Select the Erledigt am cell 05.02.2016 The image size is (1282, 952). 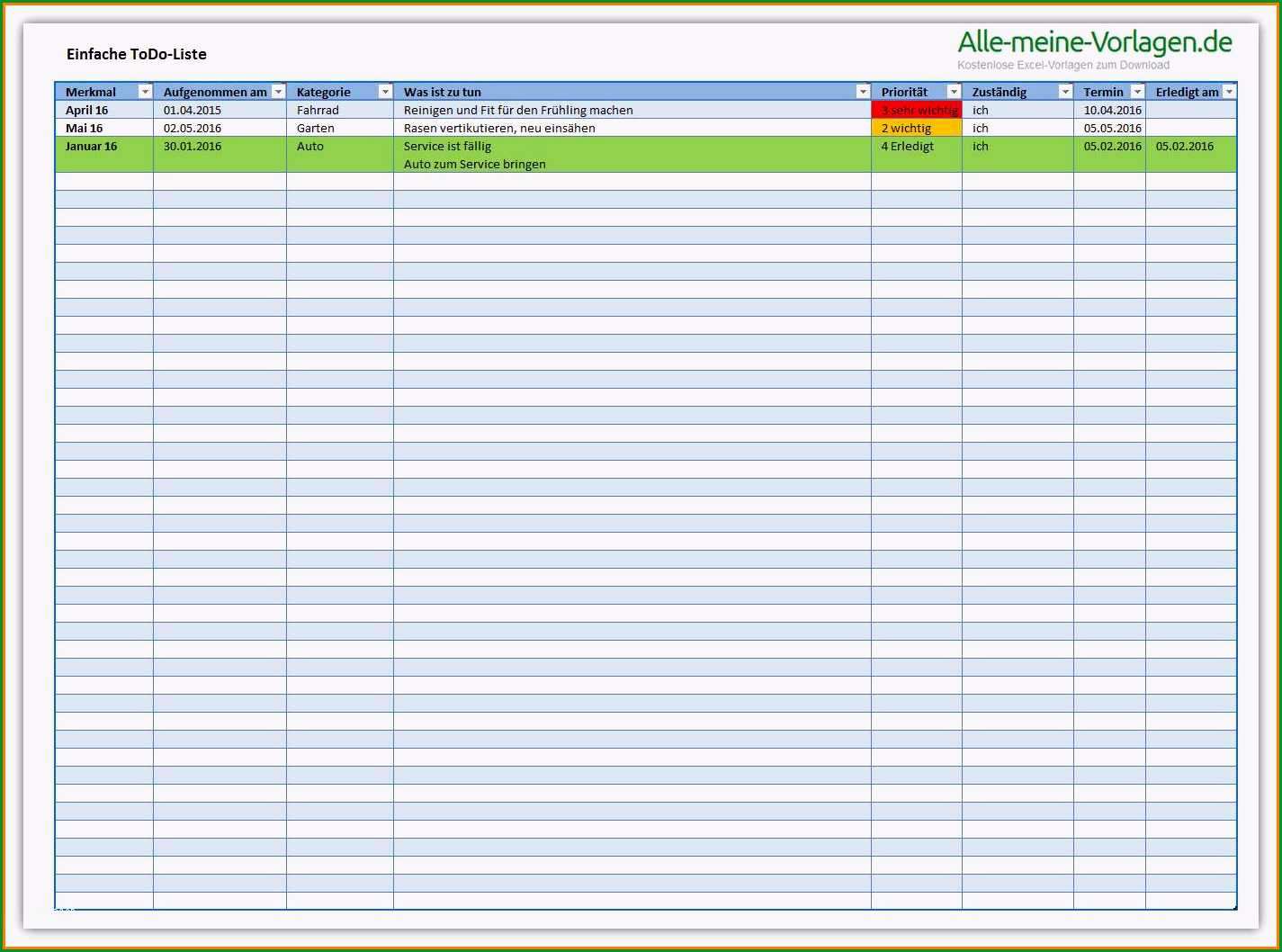pos(1191,155)
